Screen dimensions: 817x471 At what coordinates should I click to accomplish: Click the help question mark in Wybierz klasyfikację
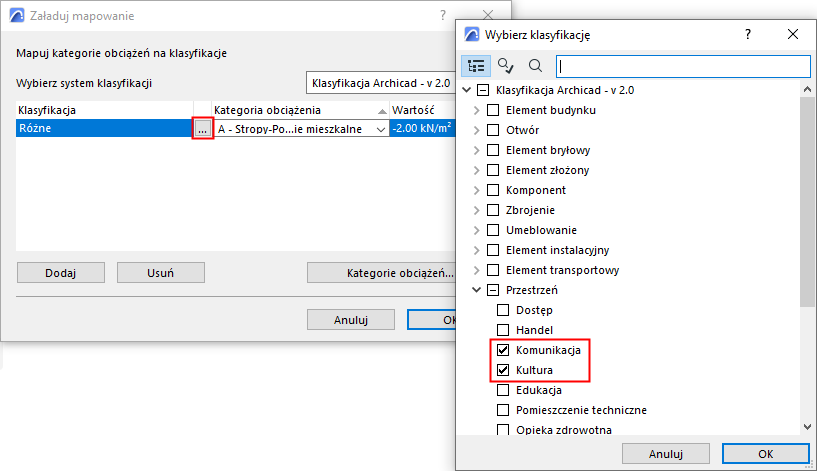pyautogui.click(x=747, y=34)
